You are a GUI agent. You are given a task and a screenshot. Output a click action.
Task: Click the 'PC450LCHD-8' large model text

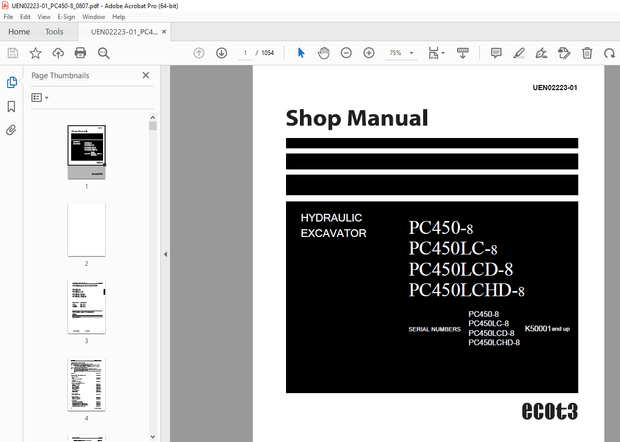click(467, 290)
